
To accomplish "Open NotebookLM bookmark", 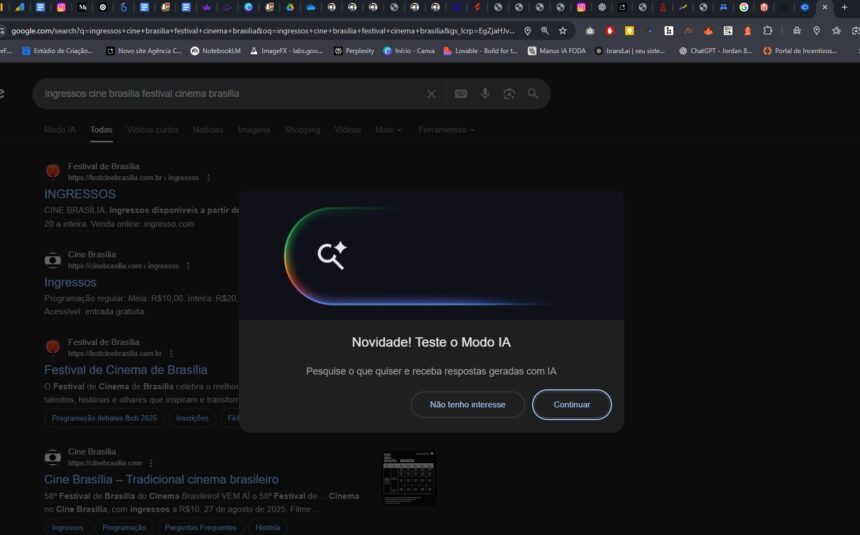I will [x=216, y=51].
